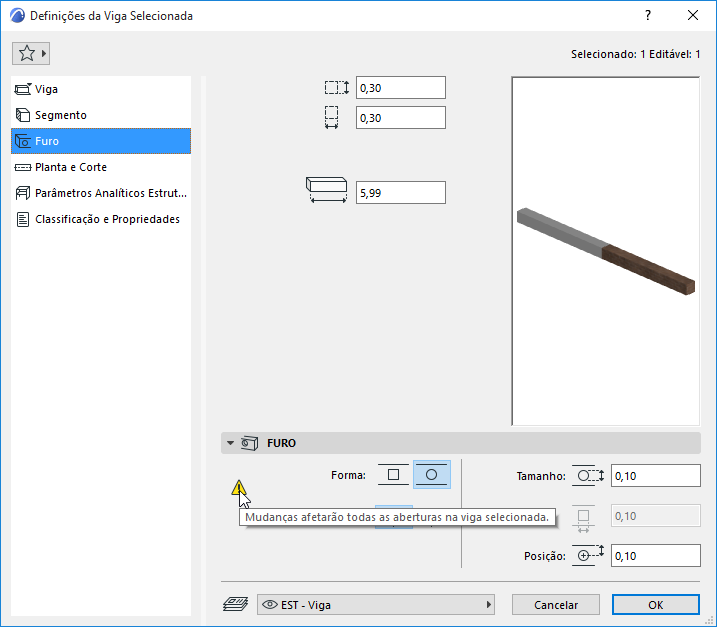Click the beam width dimension icon
The width and height of the screenshot is (717, 627).
point(332,118)
